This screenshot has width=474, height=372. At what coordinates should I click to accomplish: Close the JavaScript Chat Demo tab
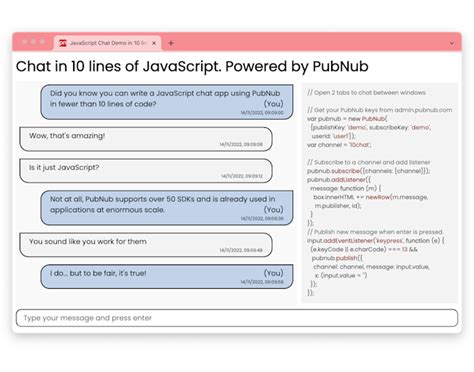pyautogui.click(x=154, y=43)
